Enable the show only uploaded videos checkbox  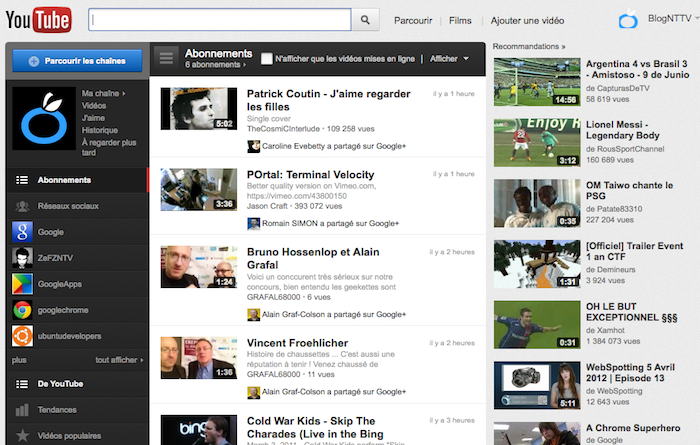tap(267, 59)
